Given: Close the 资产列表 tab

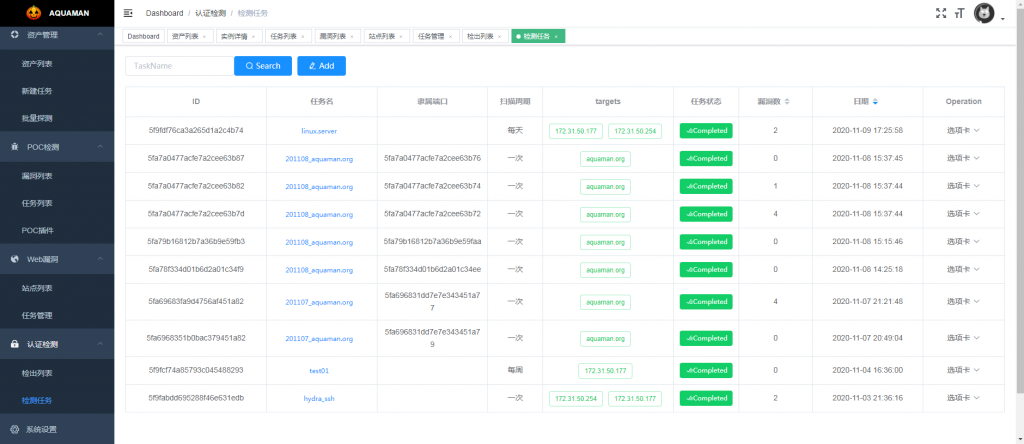Looking at the screenshot, I should 204,37.
